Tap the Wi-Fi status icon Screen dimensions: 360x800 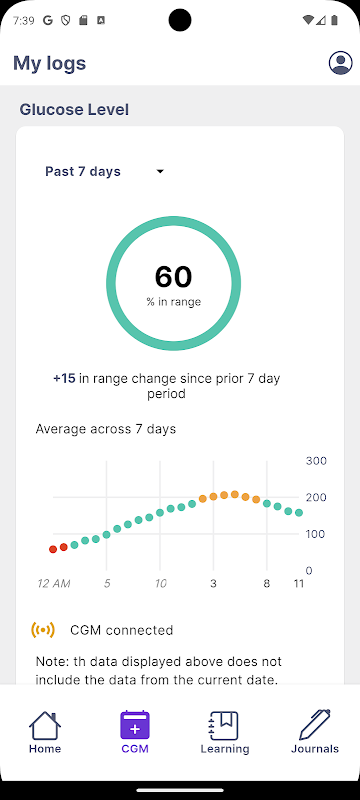pyautogui.click(x=307, y=20)
